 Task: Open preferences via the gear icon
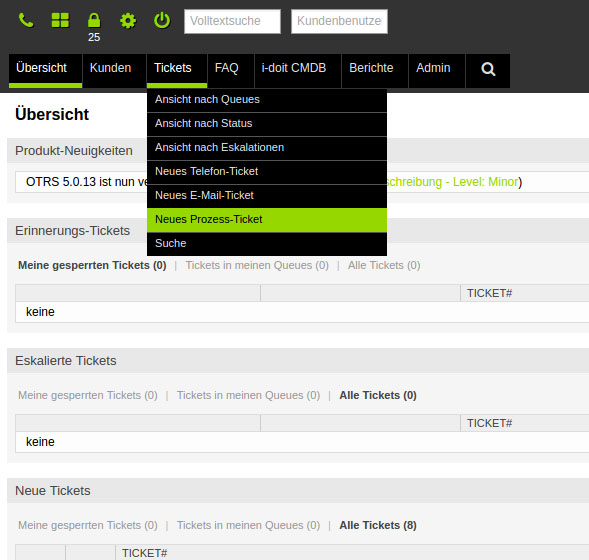[x=128, y=21]
